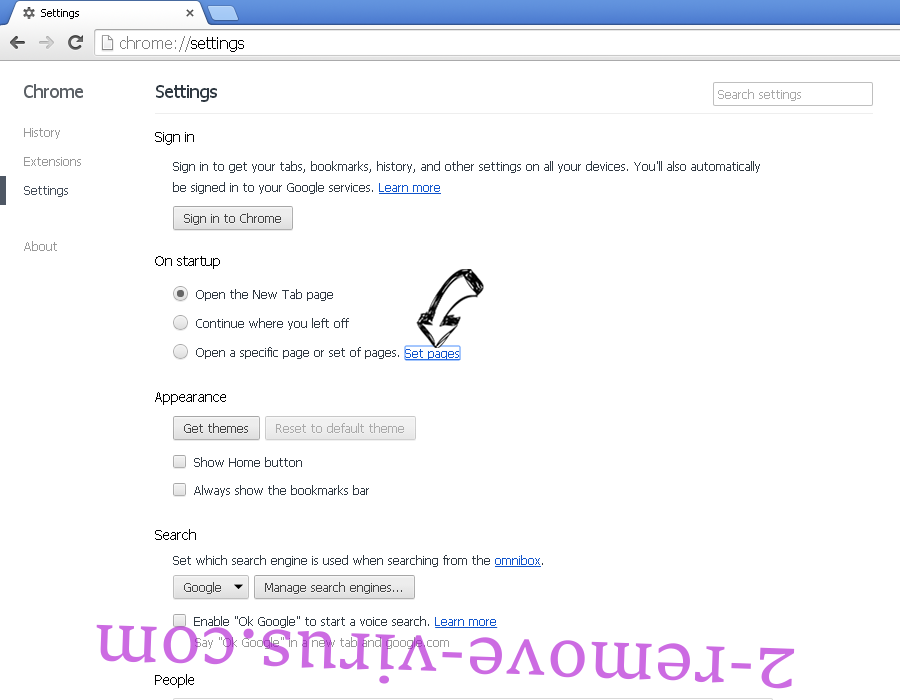Click Reset to default theme button

click(340, 429)
